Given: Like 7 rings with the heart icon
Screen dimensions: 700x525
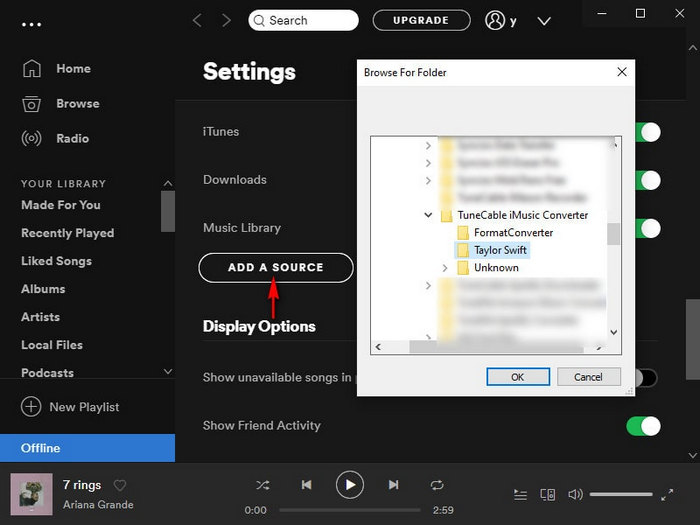Looking at the screenshot, I should [x=120, y=485].
